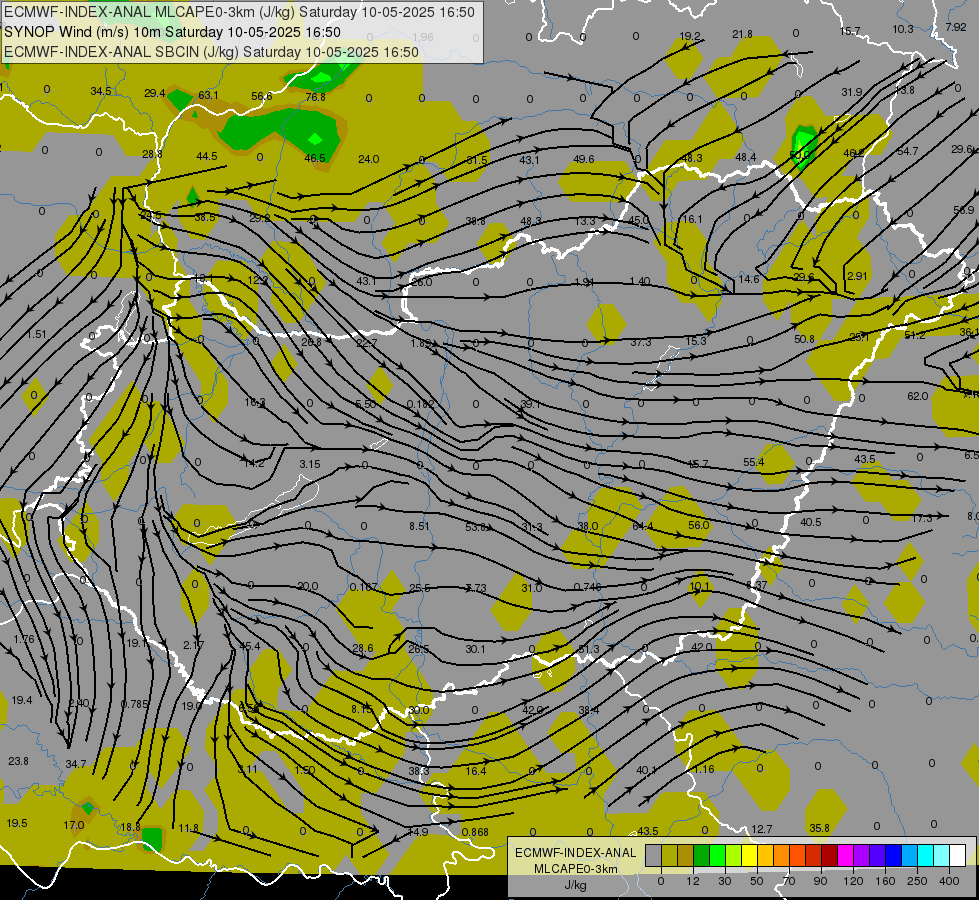The width and height of the screenshot is (979, 900).
Task: Click the map value 56.0
Action: [x=698, y=525]
